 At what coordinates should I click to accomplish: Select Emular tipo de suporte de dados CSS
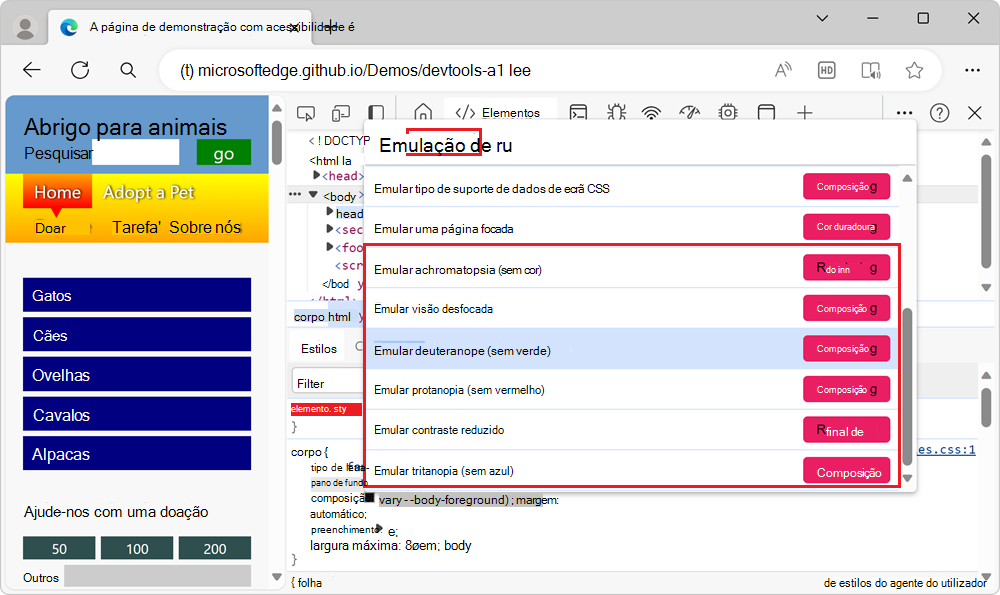[x=631, y=187]
